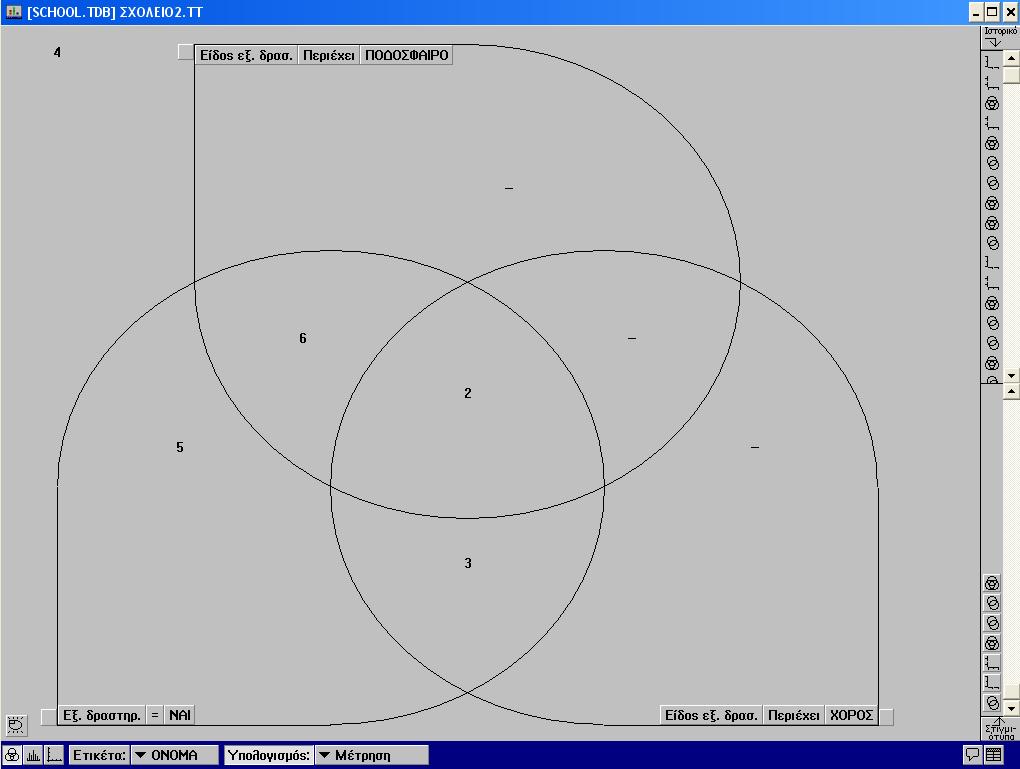The image size is (1020, 769).
Task: Click Περιέχει operator beside ΧΟΡΟΣ
Action: pyautogui.click(x=794, y=715)
